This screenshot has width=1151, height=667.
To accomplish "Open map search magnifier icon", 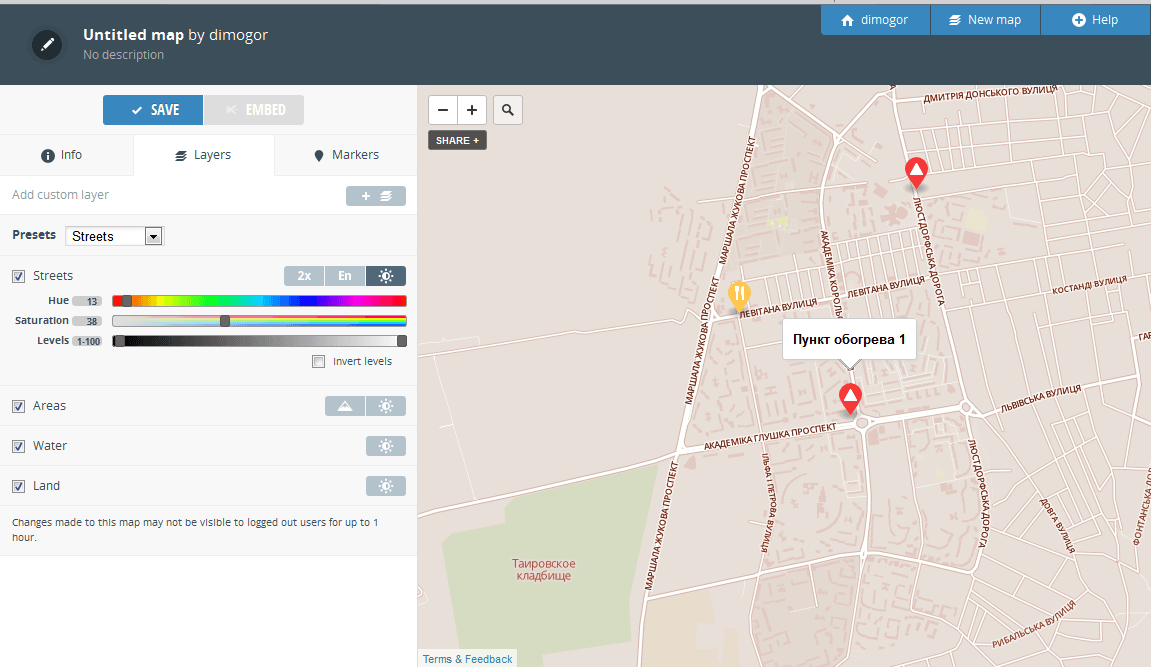I will (x=508, y=110).
